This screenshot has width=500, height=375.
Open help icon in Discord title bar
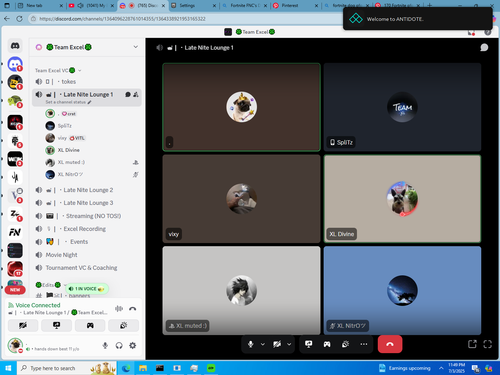[488, 32]
